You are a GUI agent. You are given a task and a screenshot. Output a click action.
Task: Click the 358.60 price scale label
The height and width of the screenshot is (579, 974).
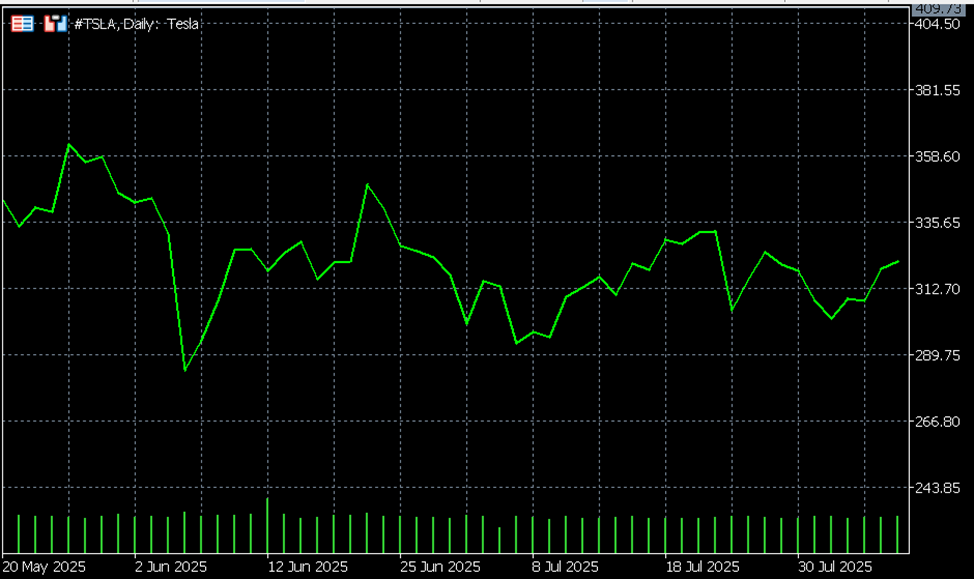(938, 156)
